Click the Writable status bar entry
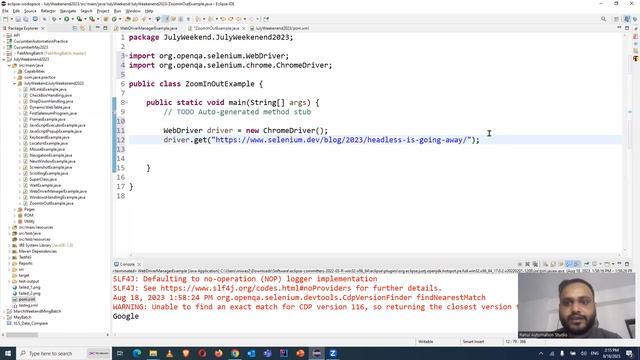The height and width of the screenshot is (360, 640). (426, 342)
